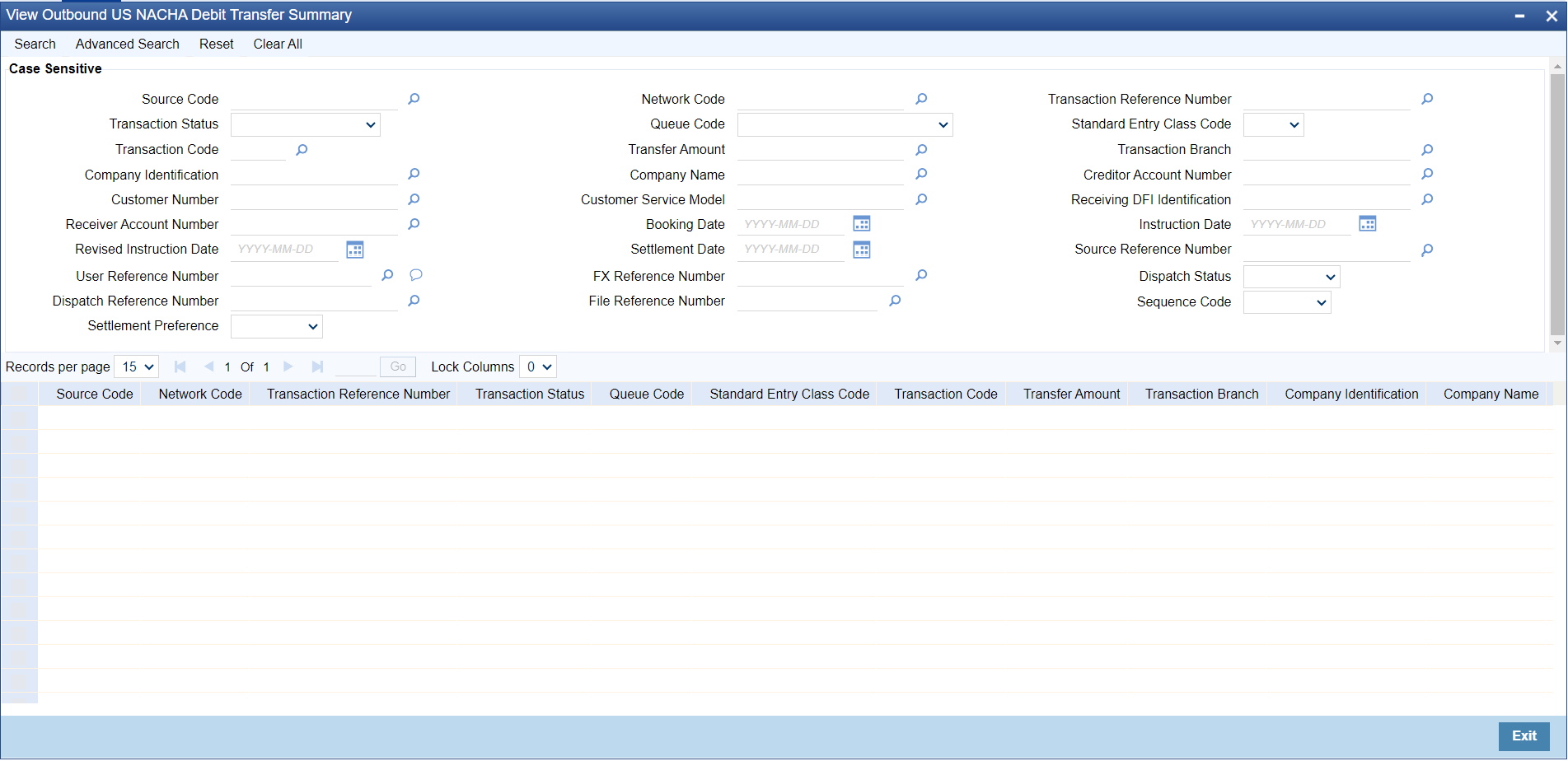Open lookup for File Reference Number
This screenshot has width=1568, height=761.
tap(895, 301)
